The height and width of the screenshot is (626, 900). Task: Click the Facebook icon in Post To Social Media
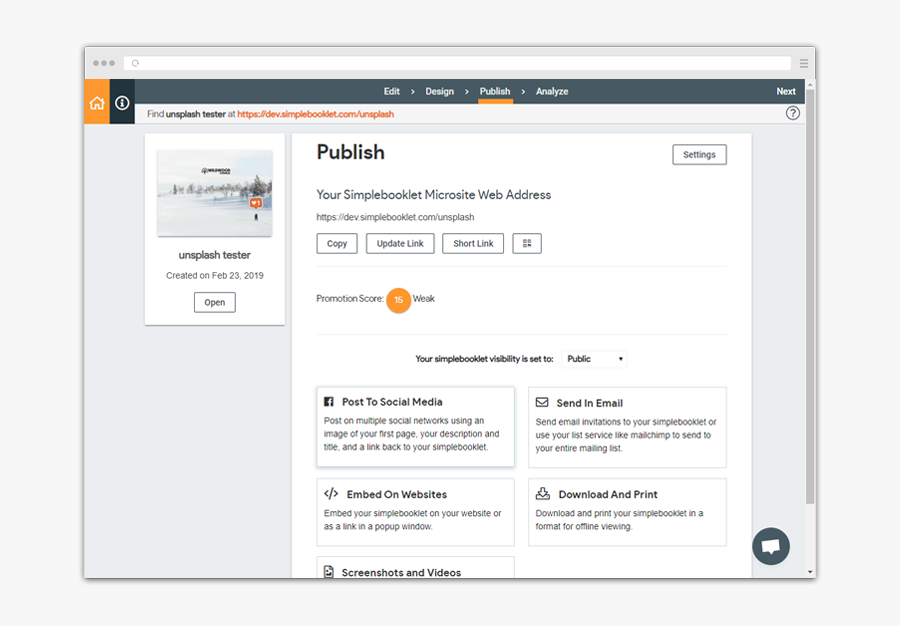click(329, 402)
